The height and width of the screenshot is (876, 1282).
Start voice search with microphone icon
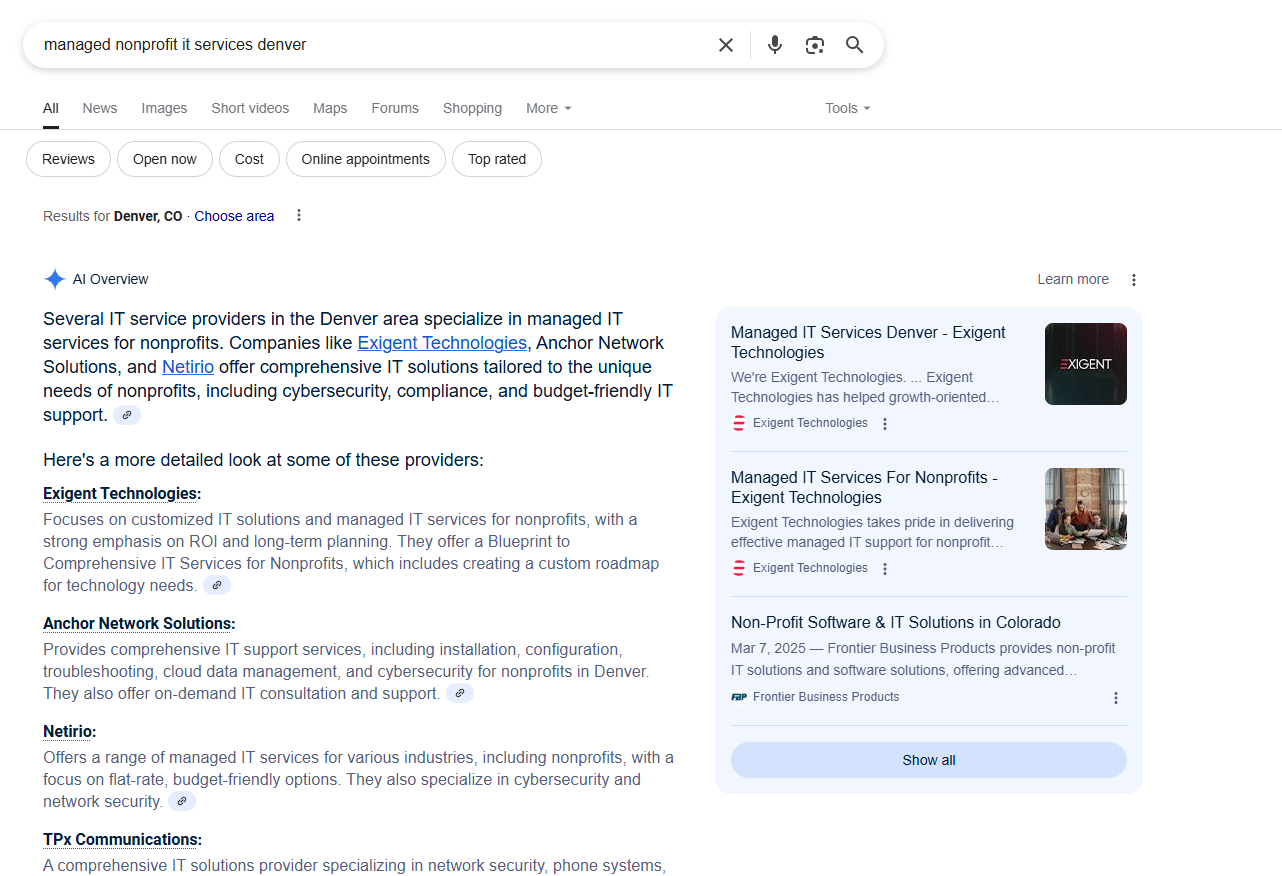(775, 45)
